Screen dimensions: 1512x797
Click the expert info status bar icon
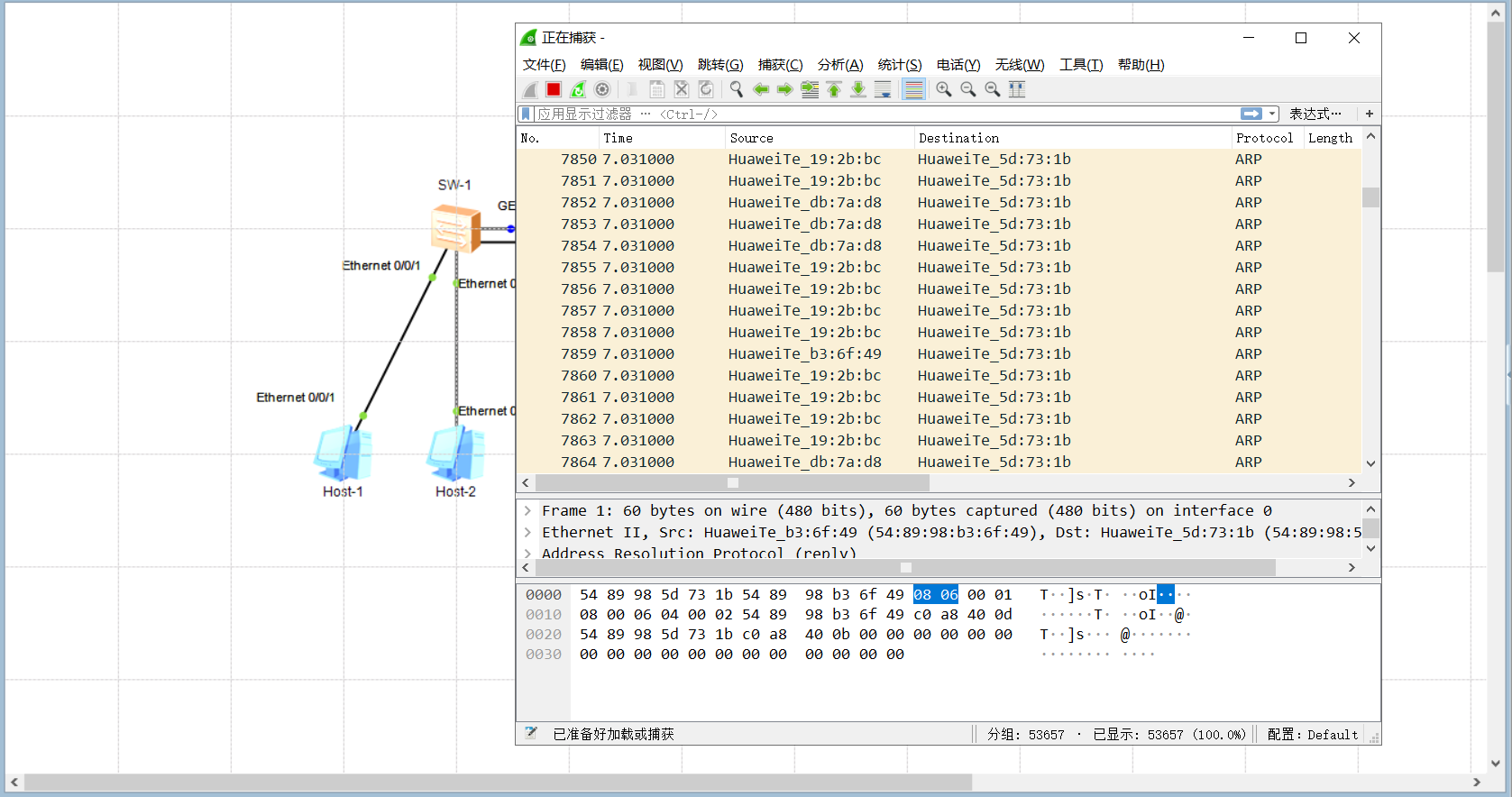coord(531,734)
